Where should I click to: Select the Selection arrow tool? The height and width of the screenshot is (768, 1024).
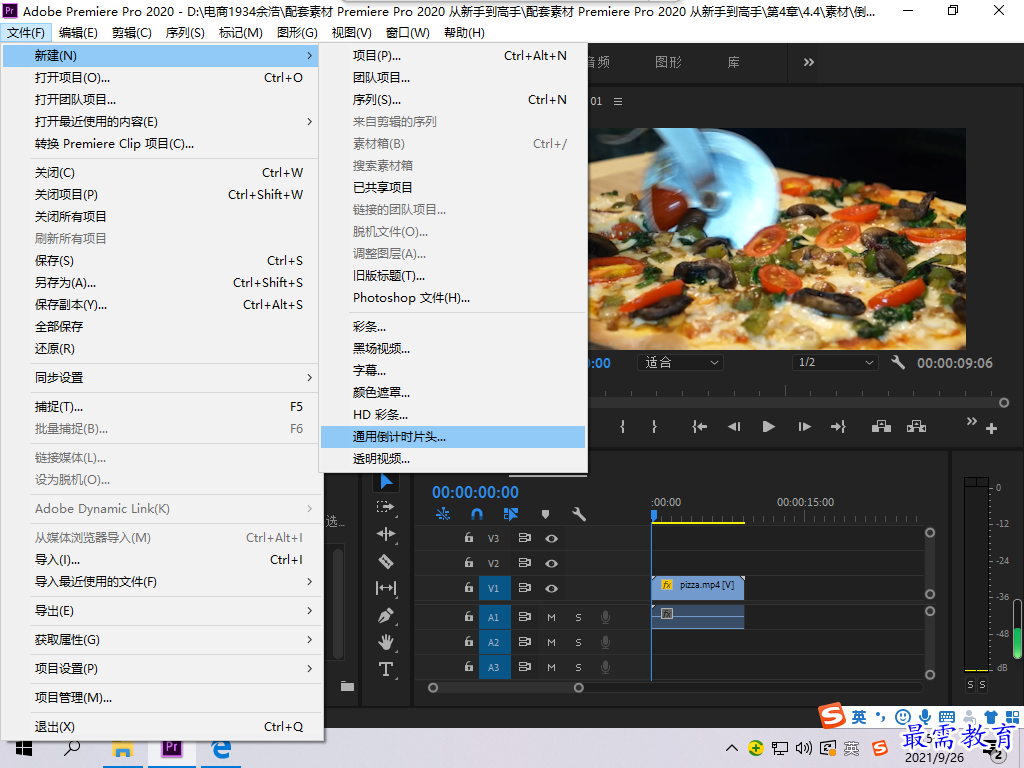point(386,482)
